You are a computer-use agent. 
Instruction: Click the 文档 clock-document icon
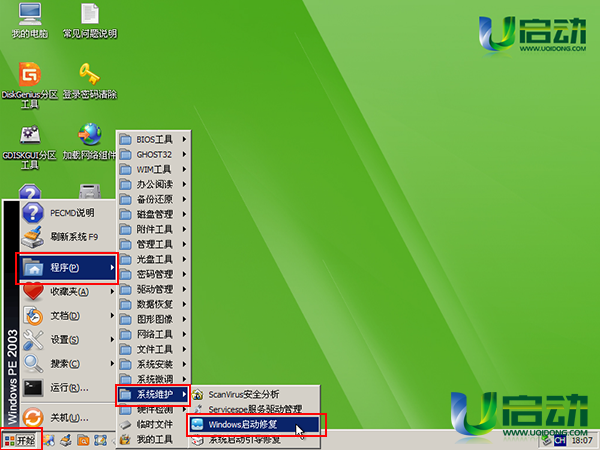(33, 316)
